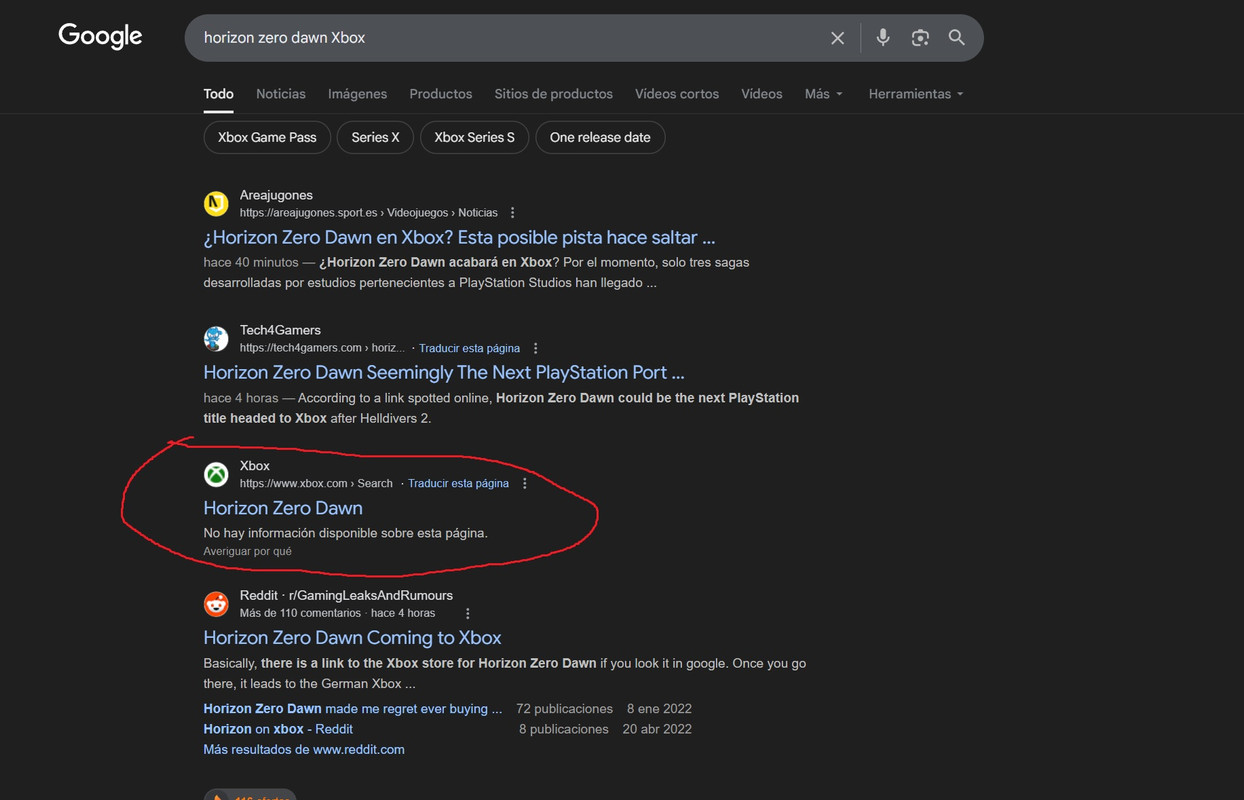Open the Xbox Horizon Zero Dawn result
Screen dimensions: 1244x800
click(x=283, y=508)
